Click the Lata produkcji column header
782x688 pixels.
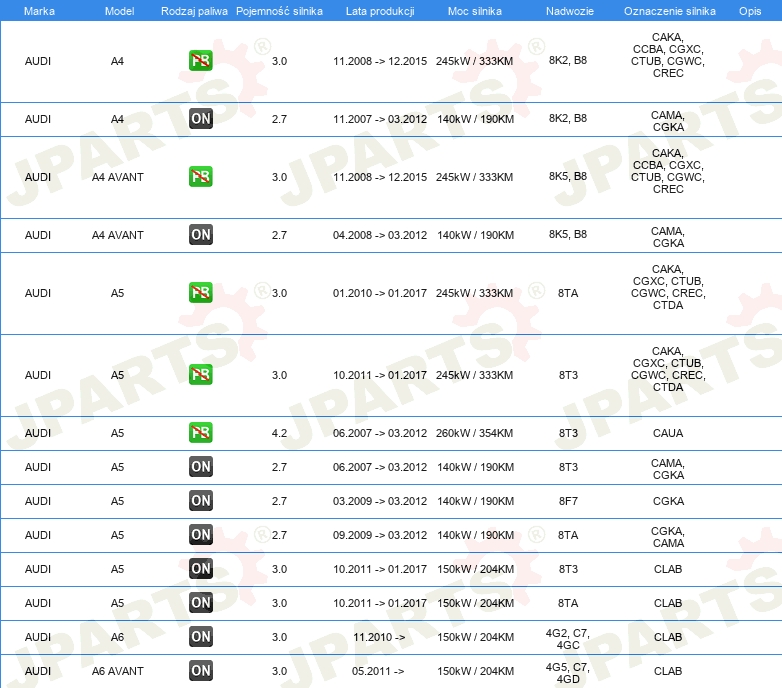[x=379, y=10]
